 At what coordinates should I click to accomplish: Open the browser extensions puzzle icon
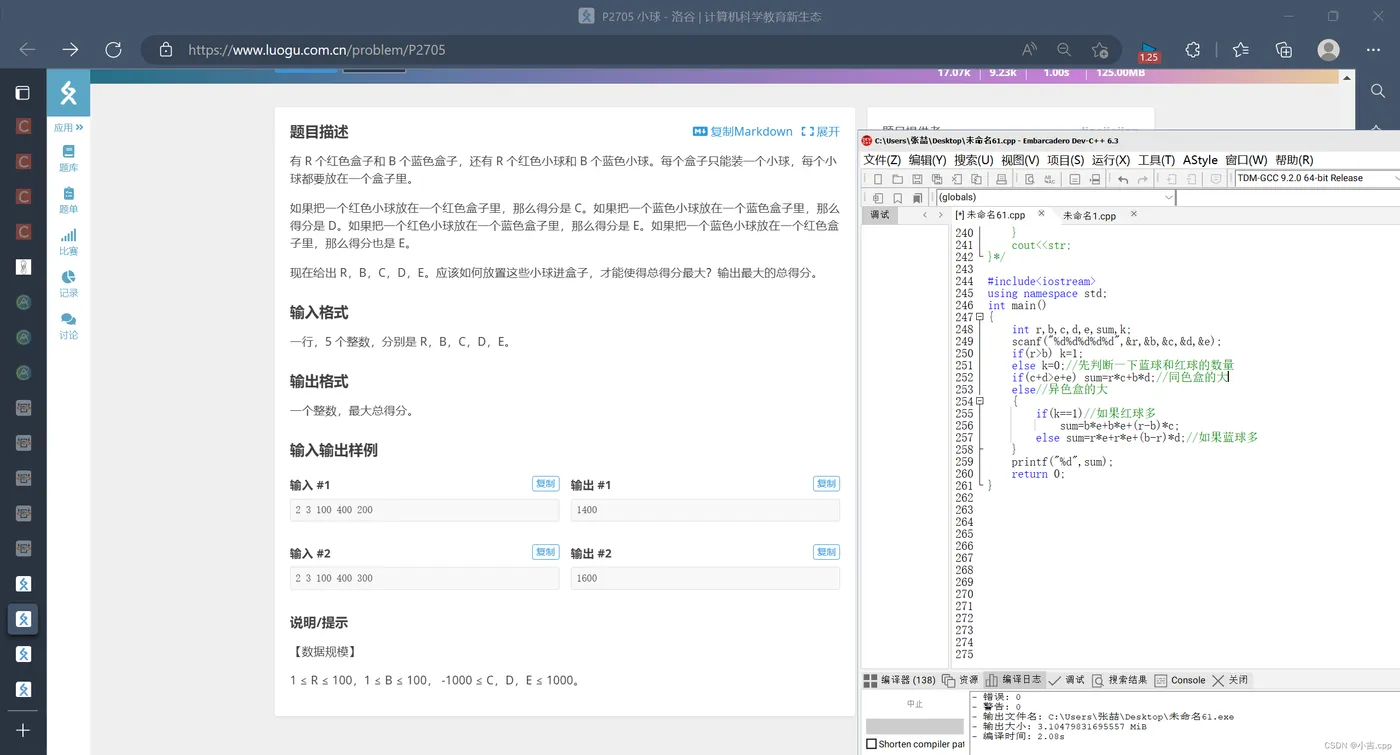(x=1193, y=50)
